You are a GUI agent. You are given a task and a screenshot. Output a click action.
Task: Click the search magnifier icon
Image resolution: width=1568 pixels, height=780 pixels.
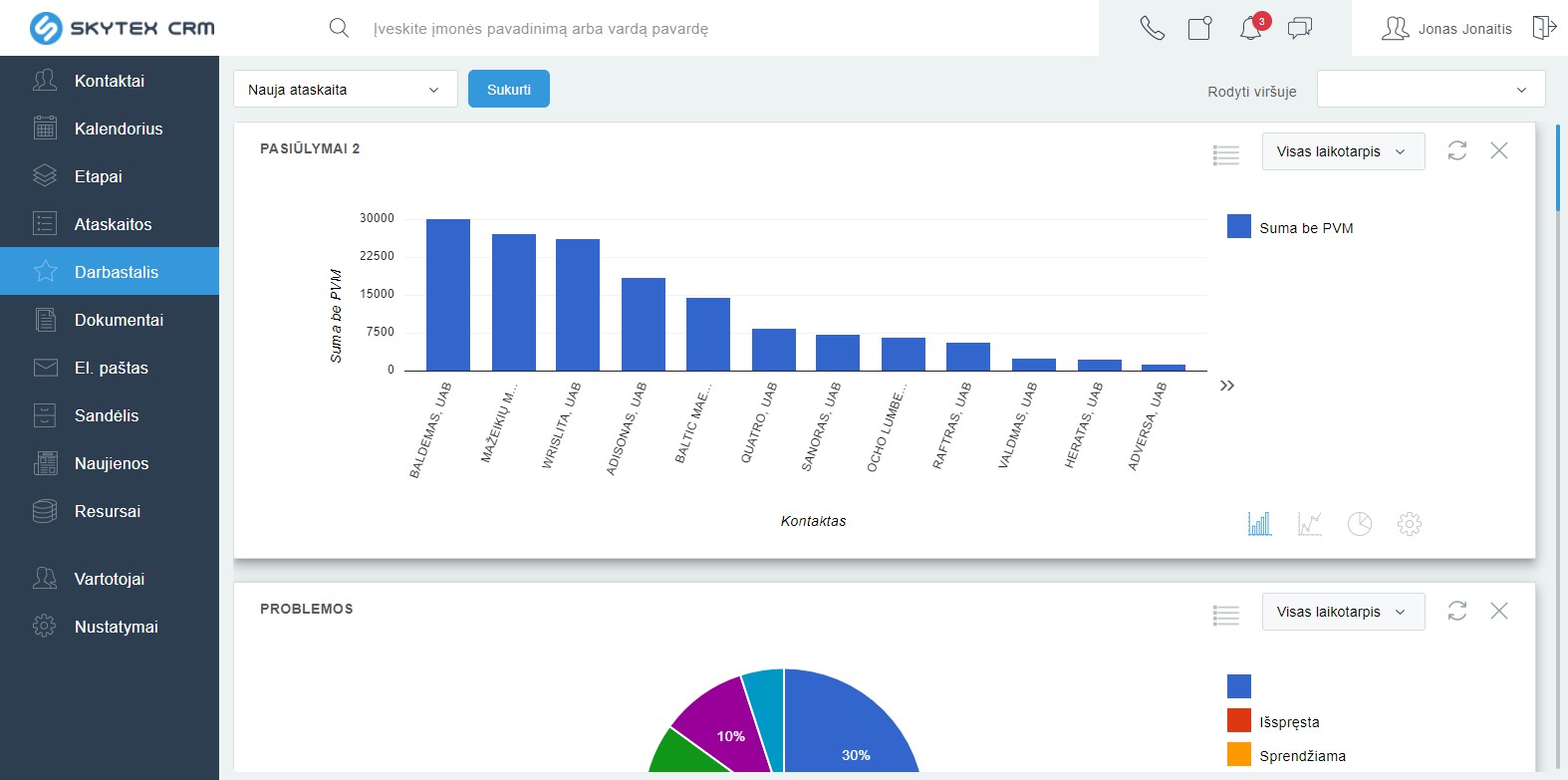tap(339, 28)
